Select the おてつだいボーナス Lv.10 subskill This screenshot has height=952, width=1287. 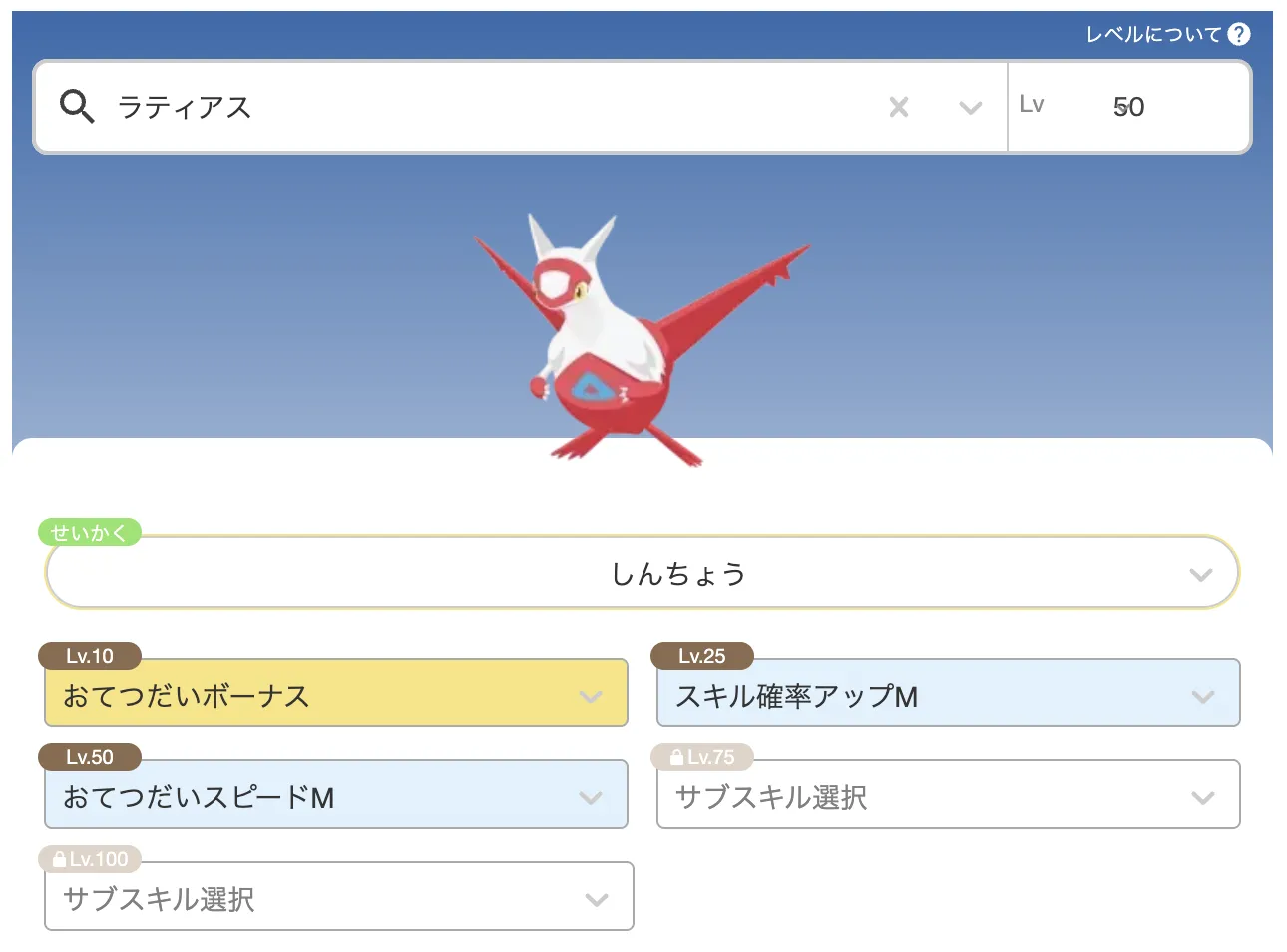(336, 694)
